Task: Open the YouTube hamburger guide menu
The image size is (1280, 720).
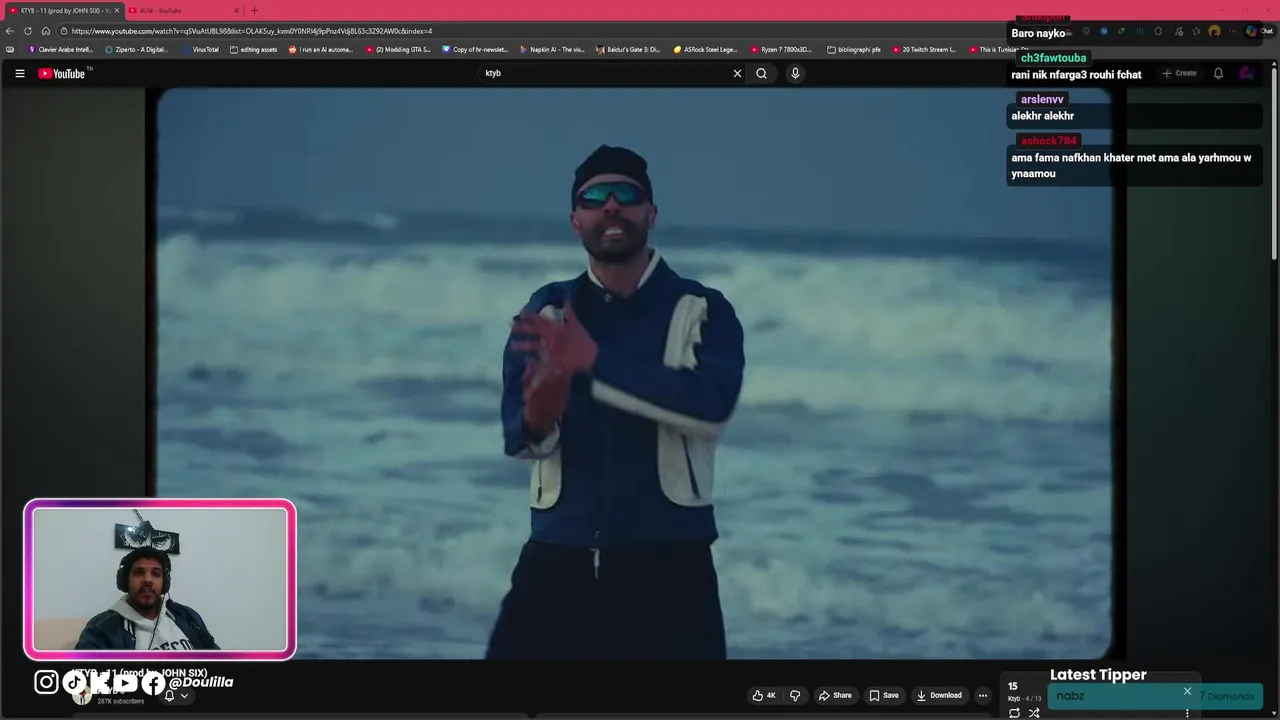Action: click(x=19, y=73)
